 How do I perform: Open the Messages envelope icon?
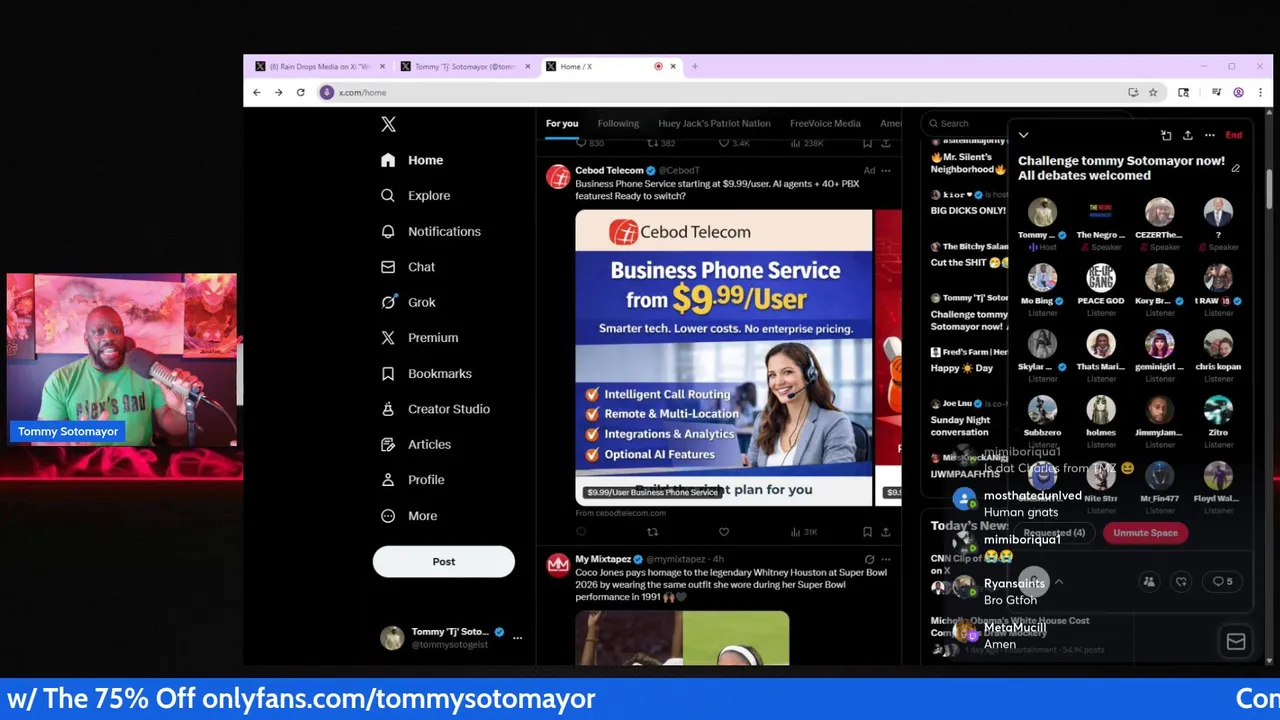coord(1236,642)
